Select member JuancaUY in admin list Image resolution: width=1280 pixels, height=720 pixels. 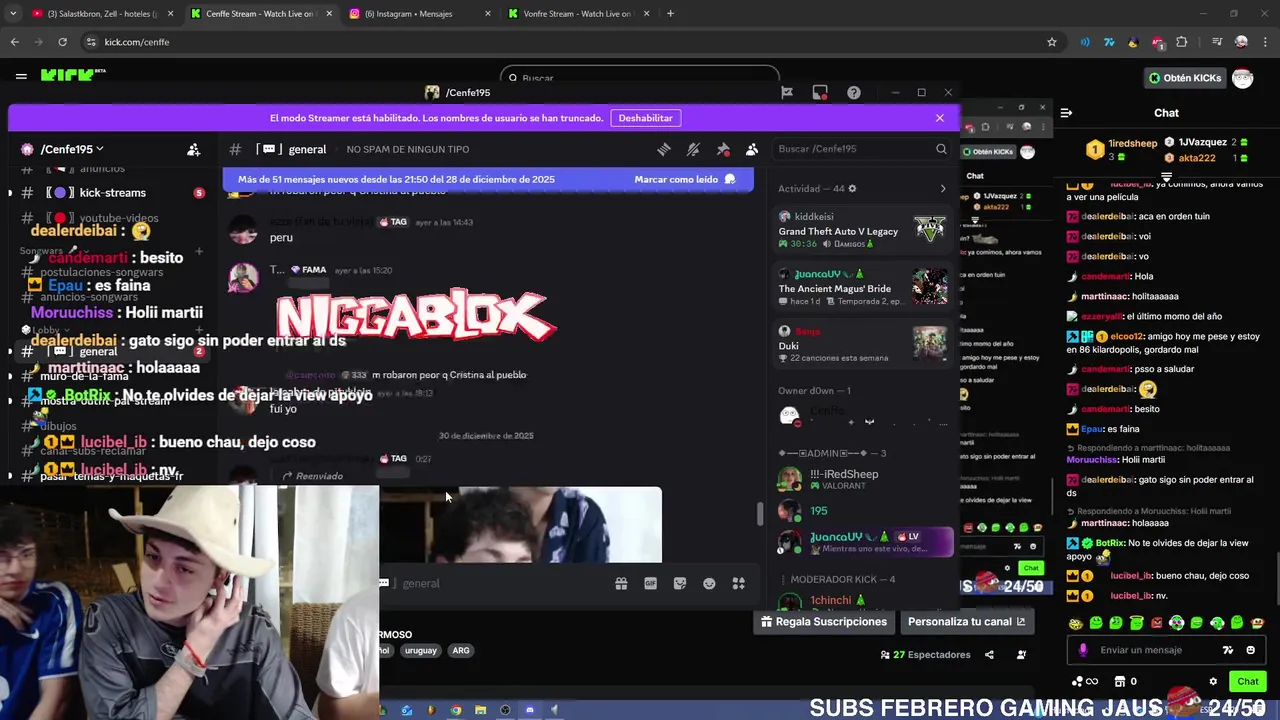click(x=863, y=542)
